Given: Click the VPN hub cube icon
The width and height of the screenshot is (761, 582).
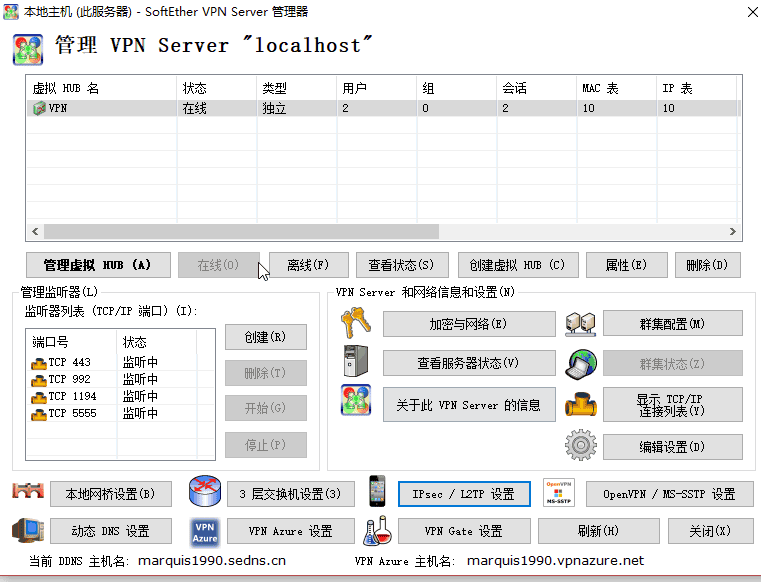Looking at the screenshot, I should [x=39, y=108].
